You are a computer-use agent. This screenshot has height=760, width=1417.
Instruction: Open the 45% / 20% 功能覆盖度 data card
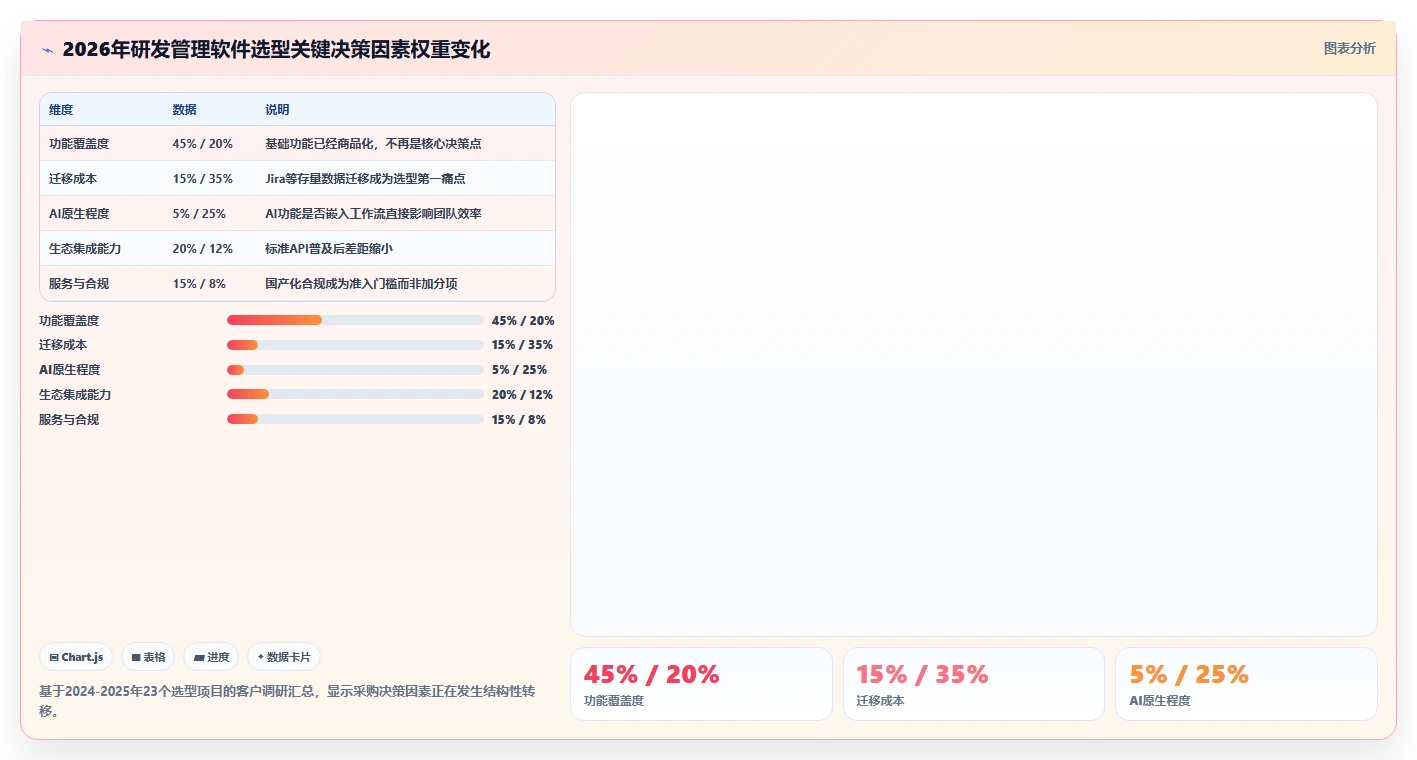701,684
